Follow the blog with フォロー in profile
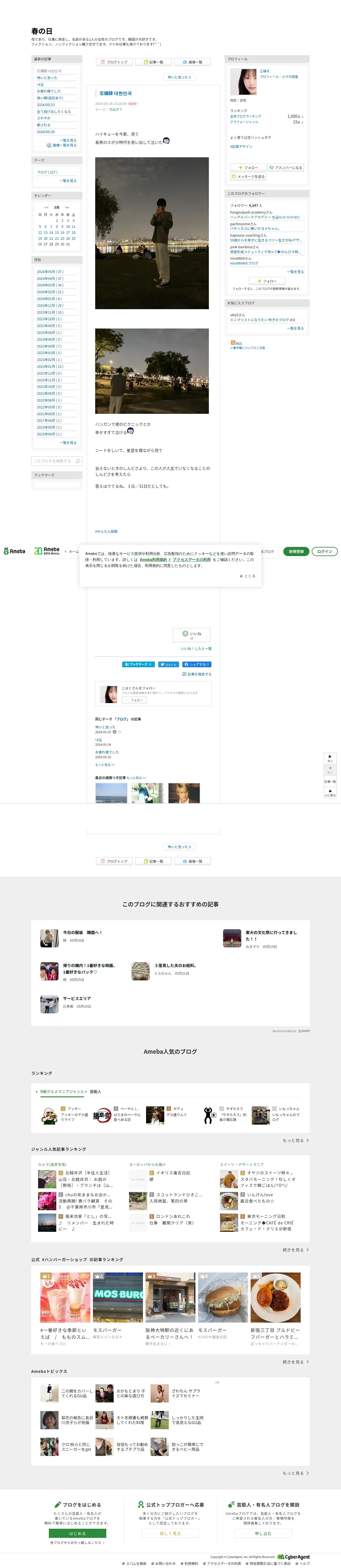341x1568 pixels. (x=248, y=168)
